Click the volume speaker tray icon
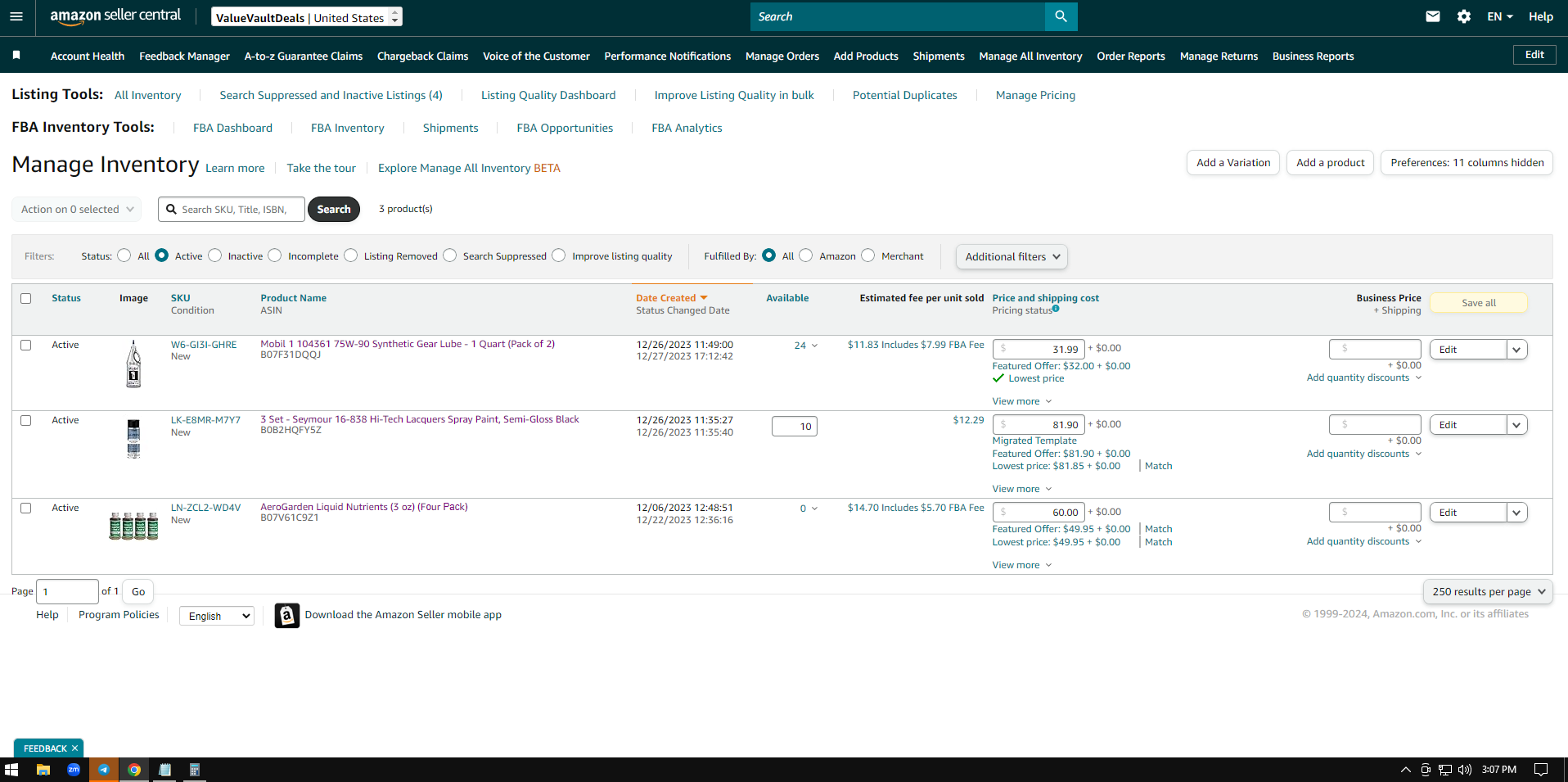Image resolution: width=1568 pixels, height=782 pixels. 1465,770
